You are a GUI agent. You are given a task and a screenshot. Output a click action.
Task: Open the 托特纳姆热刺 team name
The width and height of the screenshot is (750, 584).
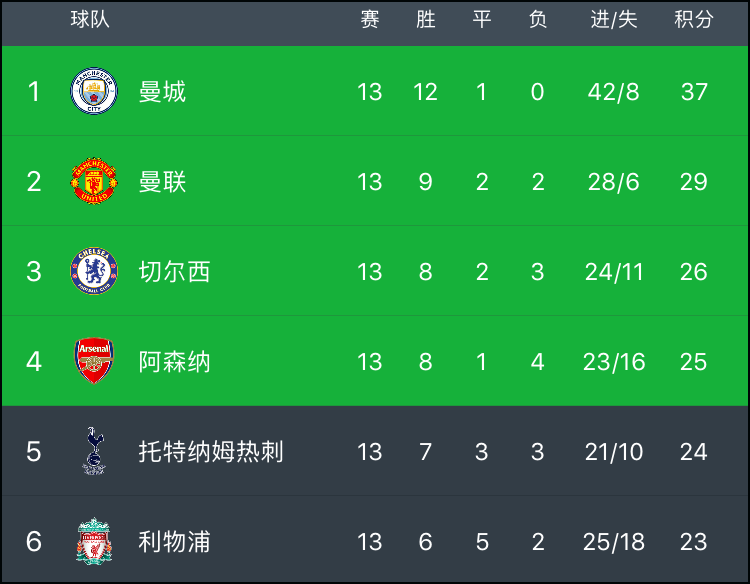pyautogui.click(x=211, y=452)
